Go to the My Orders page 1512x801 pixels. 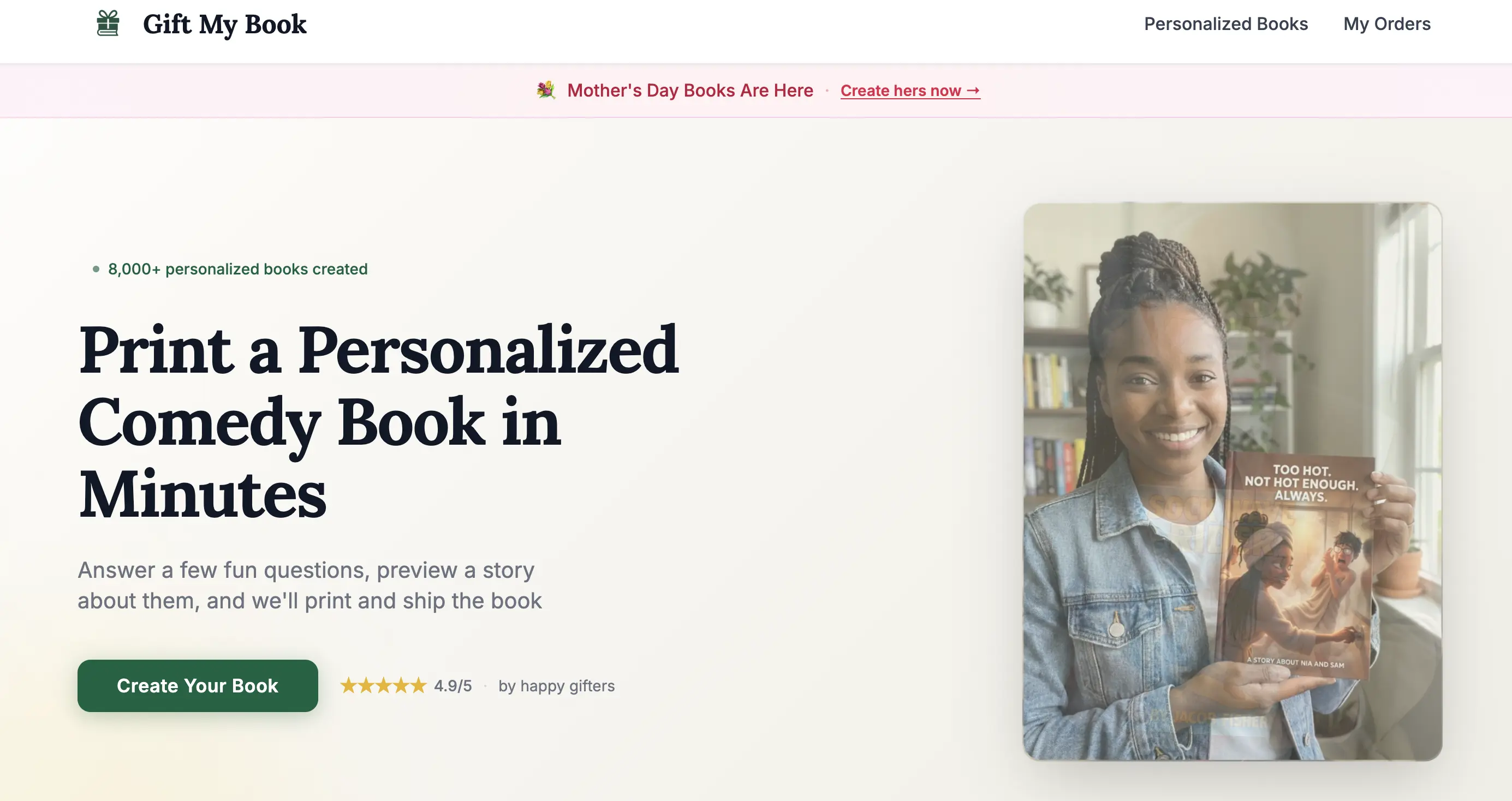pos(1386,24)
